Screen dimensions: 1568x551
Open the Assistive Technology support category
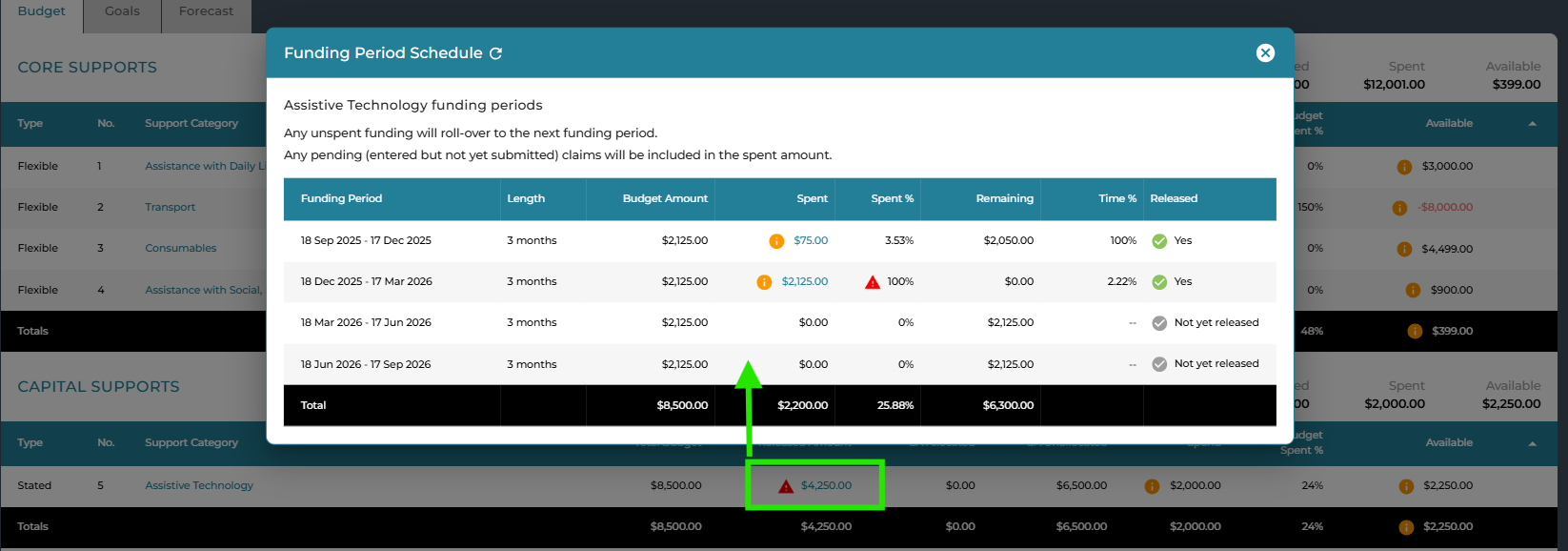[x=199, y=486]
